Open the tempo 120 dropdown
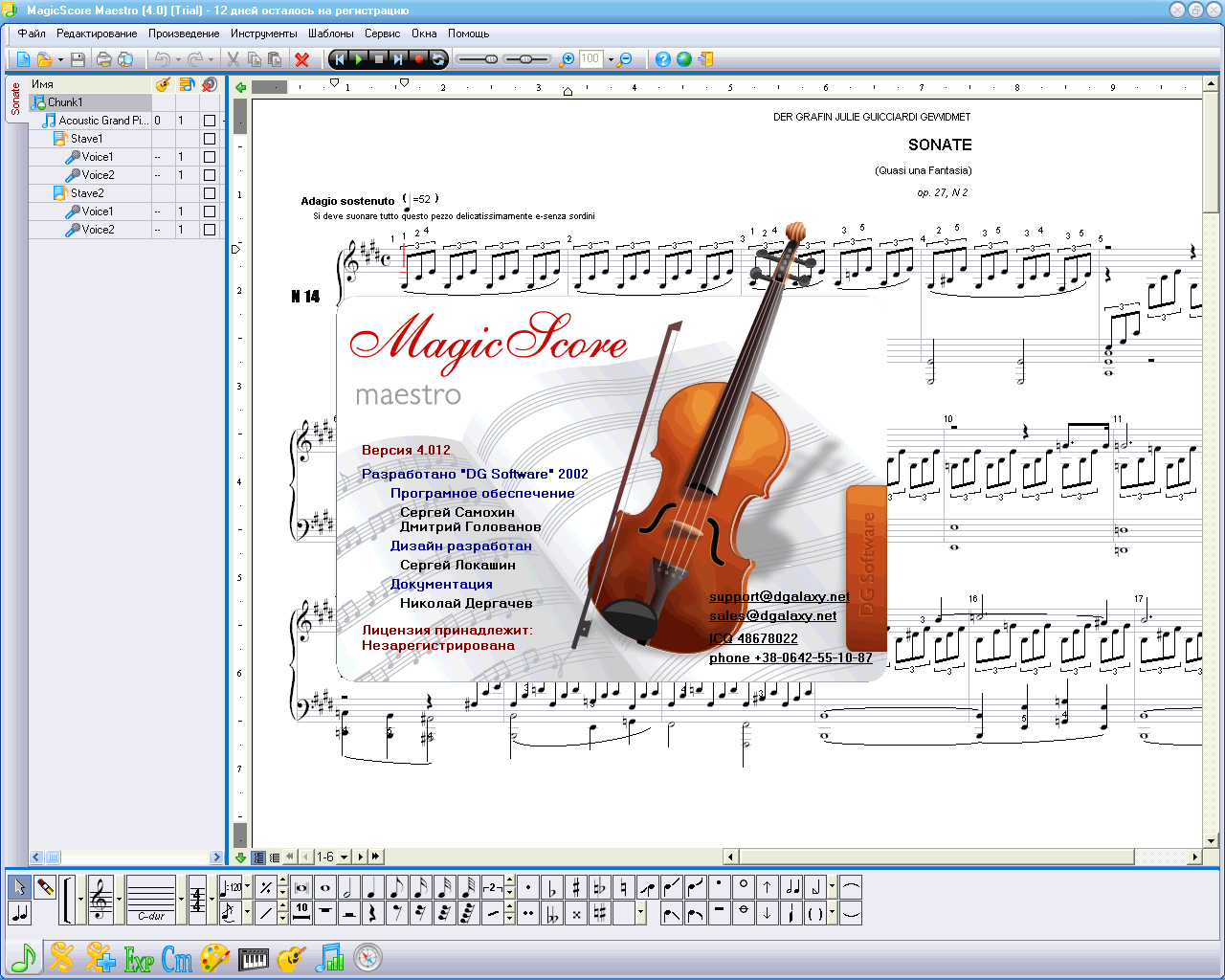1225x980 pixels. coord(249,886)
